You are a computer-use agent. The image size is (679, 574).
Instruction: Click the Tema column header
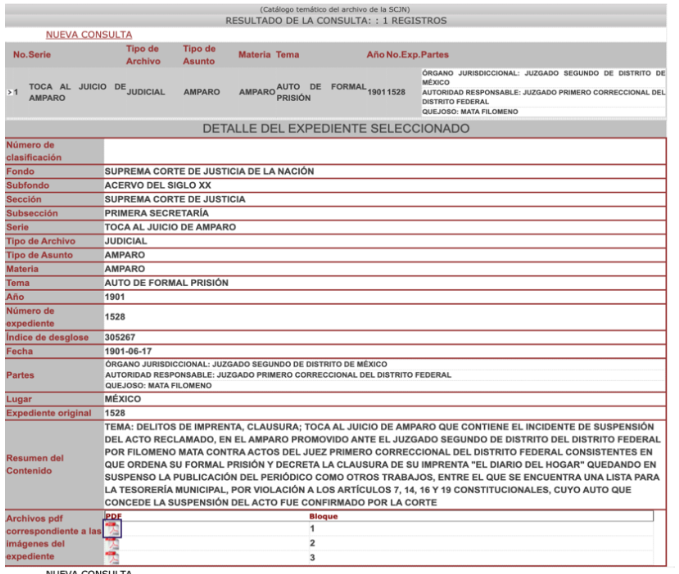tap(287, 54)
